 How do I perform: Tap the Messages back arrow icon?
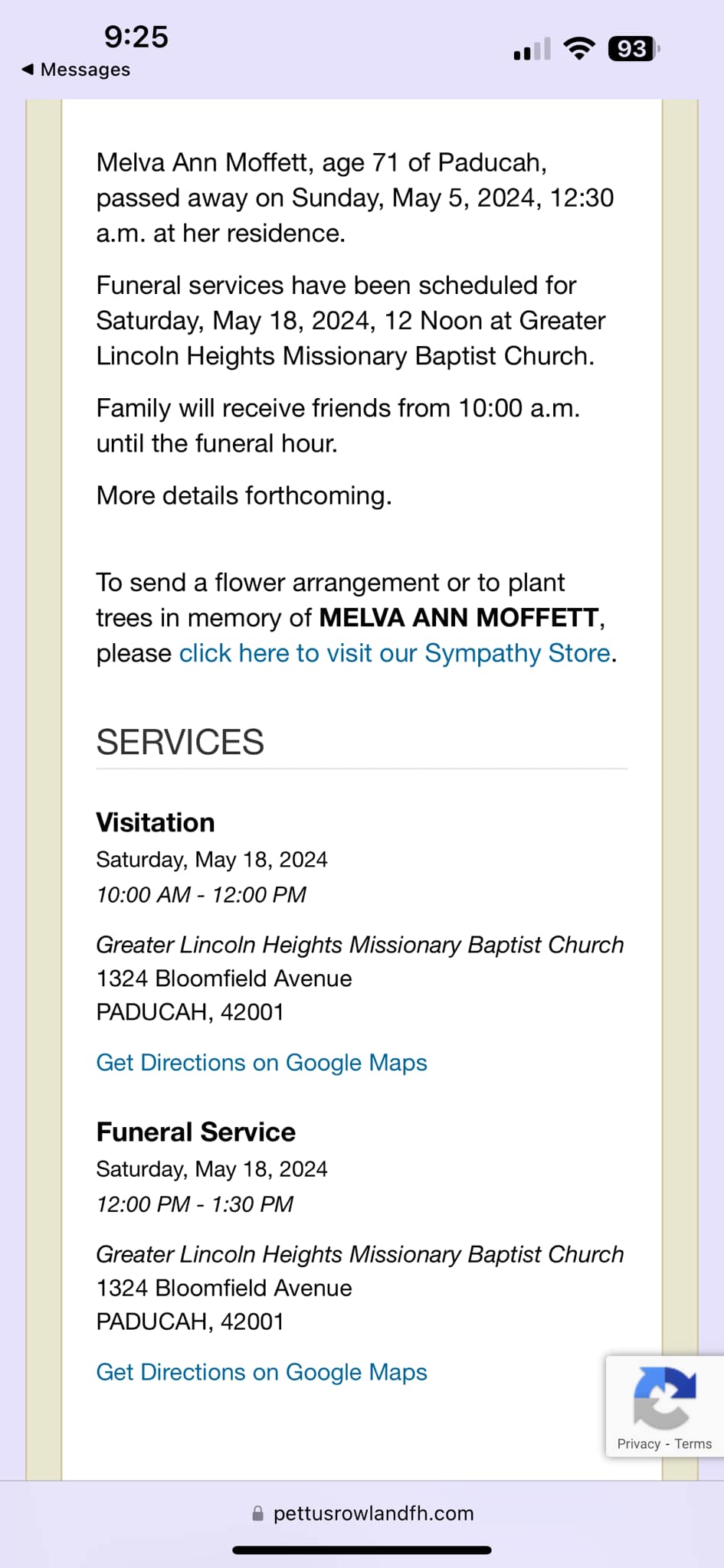tap(28, 70)
